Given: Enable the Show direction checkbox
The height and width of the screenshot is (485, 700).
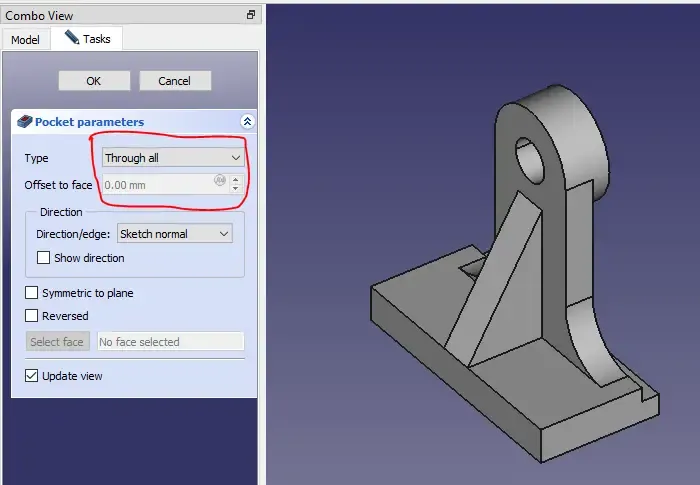Looking at the screenshot, I should click(x=43, y=258).
